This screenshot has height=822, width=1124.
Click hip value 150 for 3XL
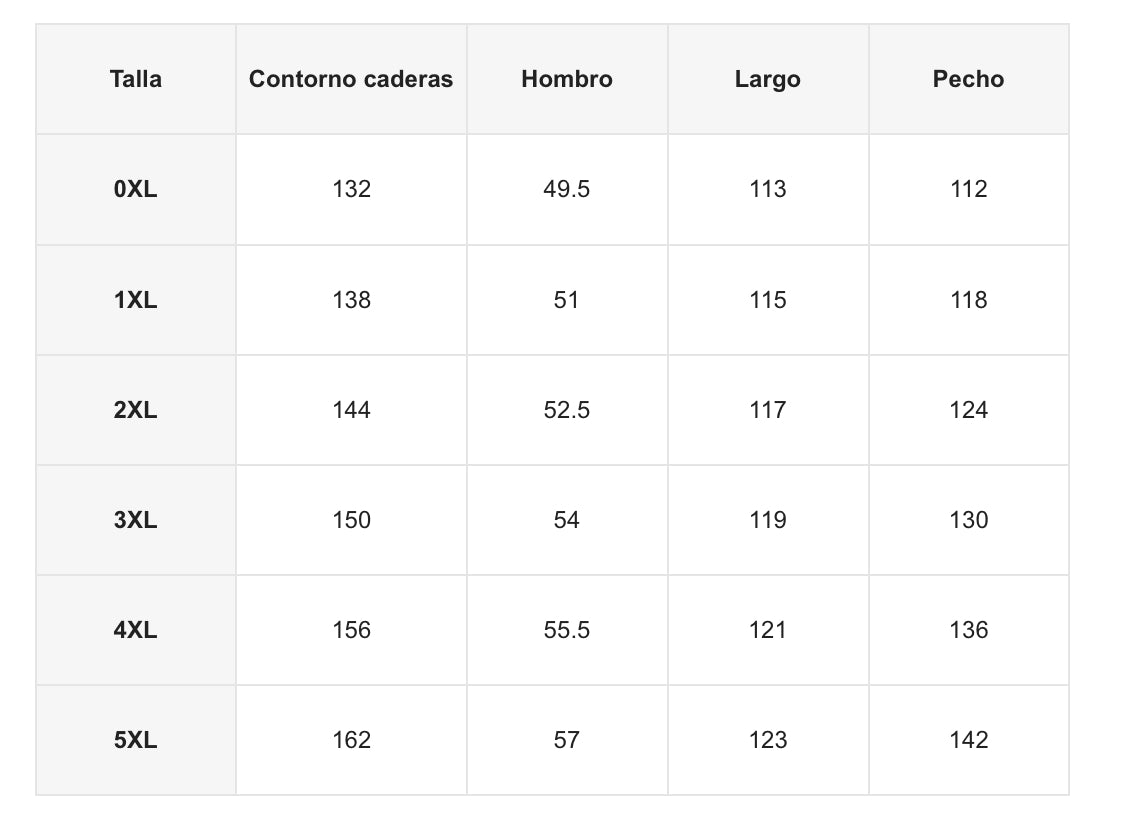[351, 520]
